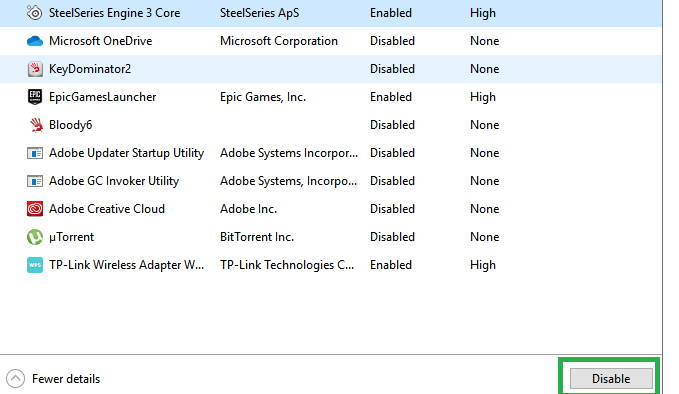Click the Bloody6 red hand icon
The width and height of the screenshot is (679, 394).
(x=36, y=125)
